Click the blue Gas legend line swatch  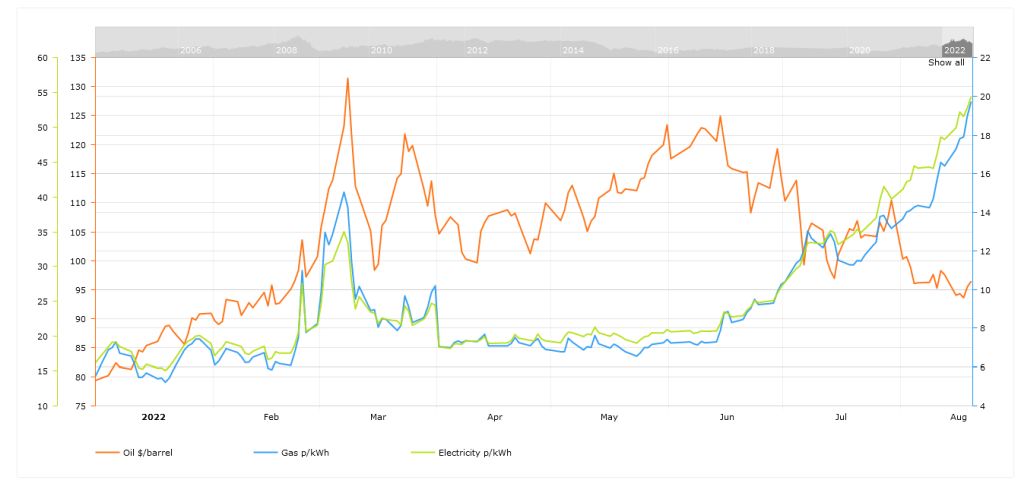point(265,452)
